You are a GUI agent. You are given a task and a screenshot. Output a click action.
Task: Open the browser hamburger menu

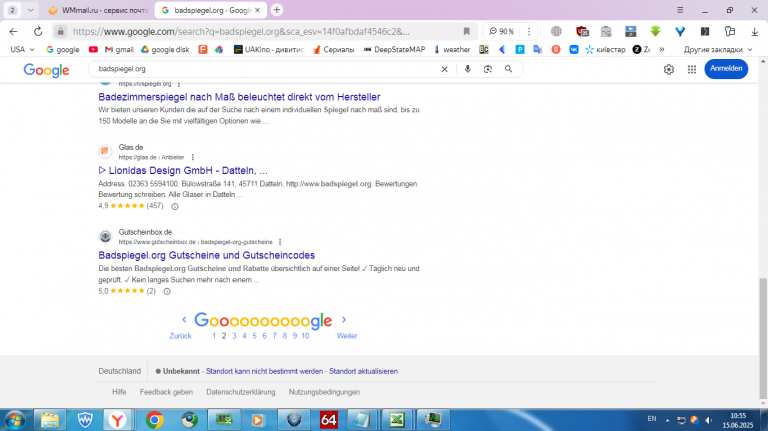[x=680, y=10]
